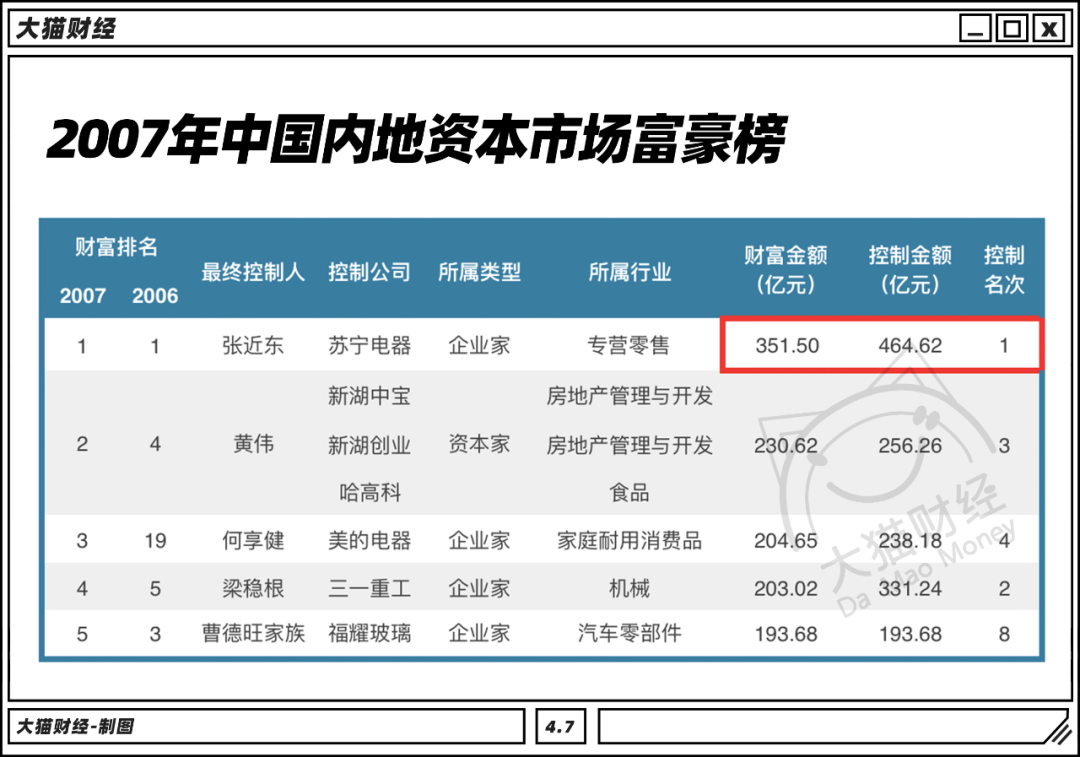
Task: Click the wealth value 204.65
Action: tap(786, 541)
